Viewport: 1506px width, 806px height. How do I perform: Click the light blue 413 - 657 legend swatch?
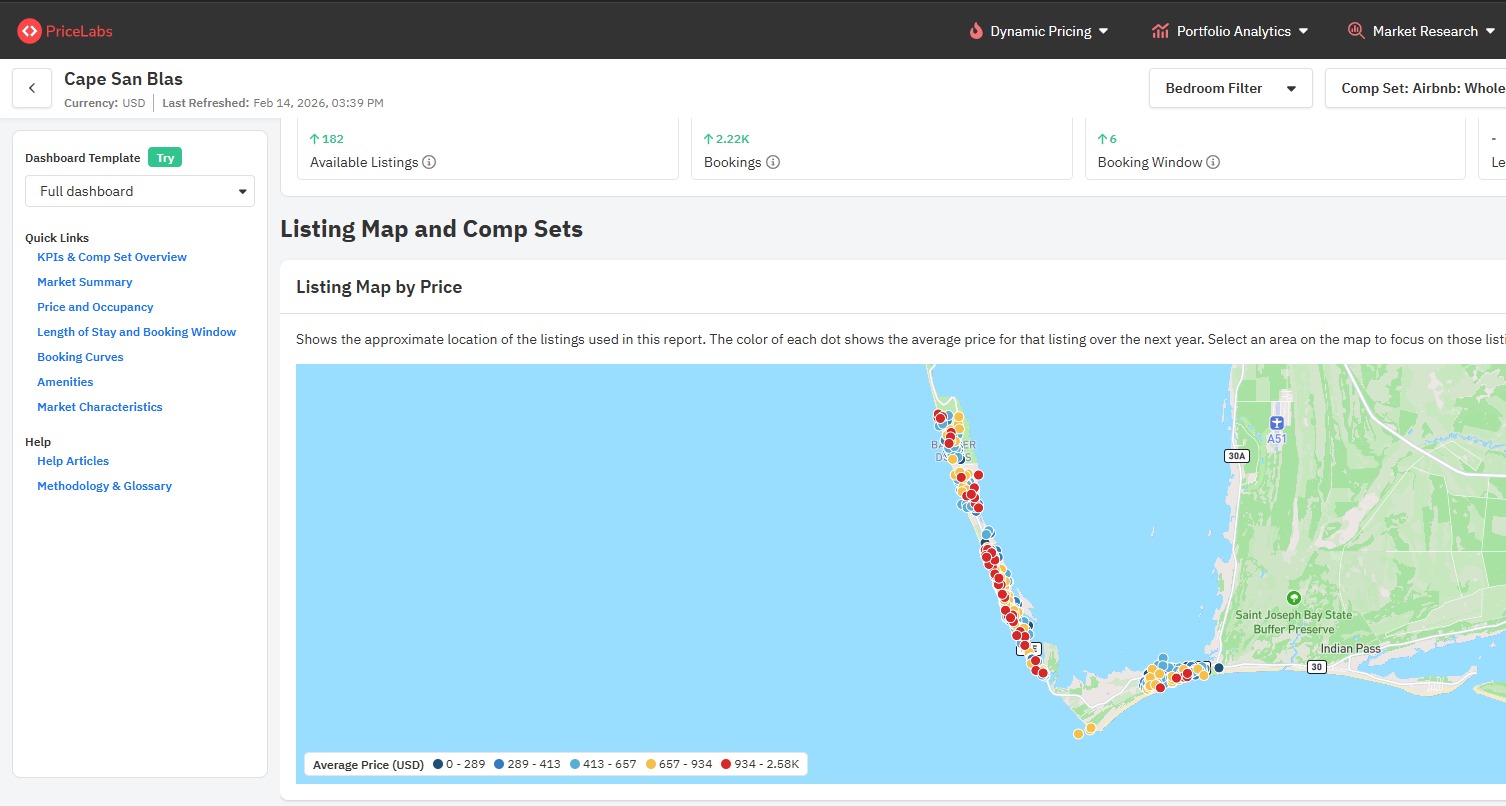[575, 765]
